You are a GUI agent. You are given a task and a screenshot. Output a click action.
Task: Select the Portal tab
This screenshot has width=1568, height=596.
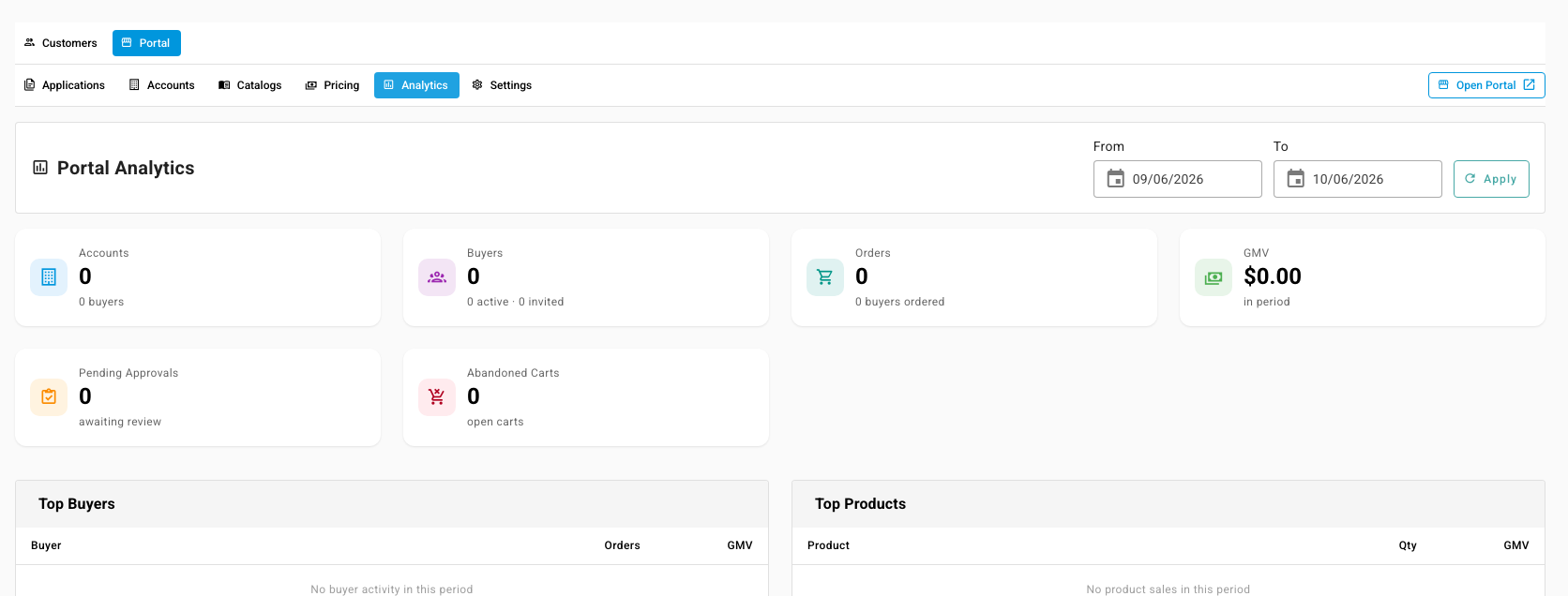[x=146, y=43]
